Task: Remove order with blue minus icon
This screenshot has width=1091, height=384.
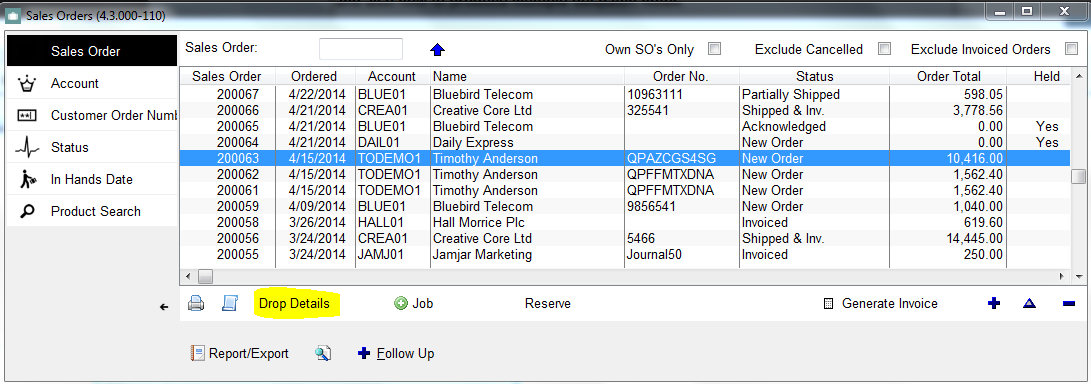Action: click(x=1069, y=304)
